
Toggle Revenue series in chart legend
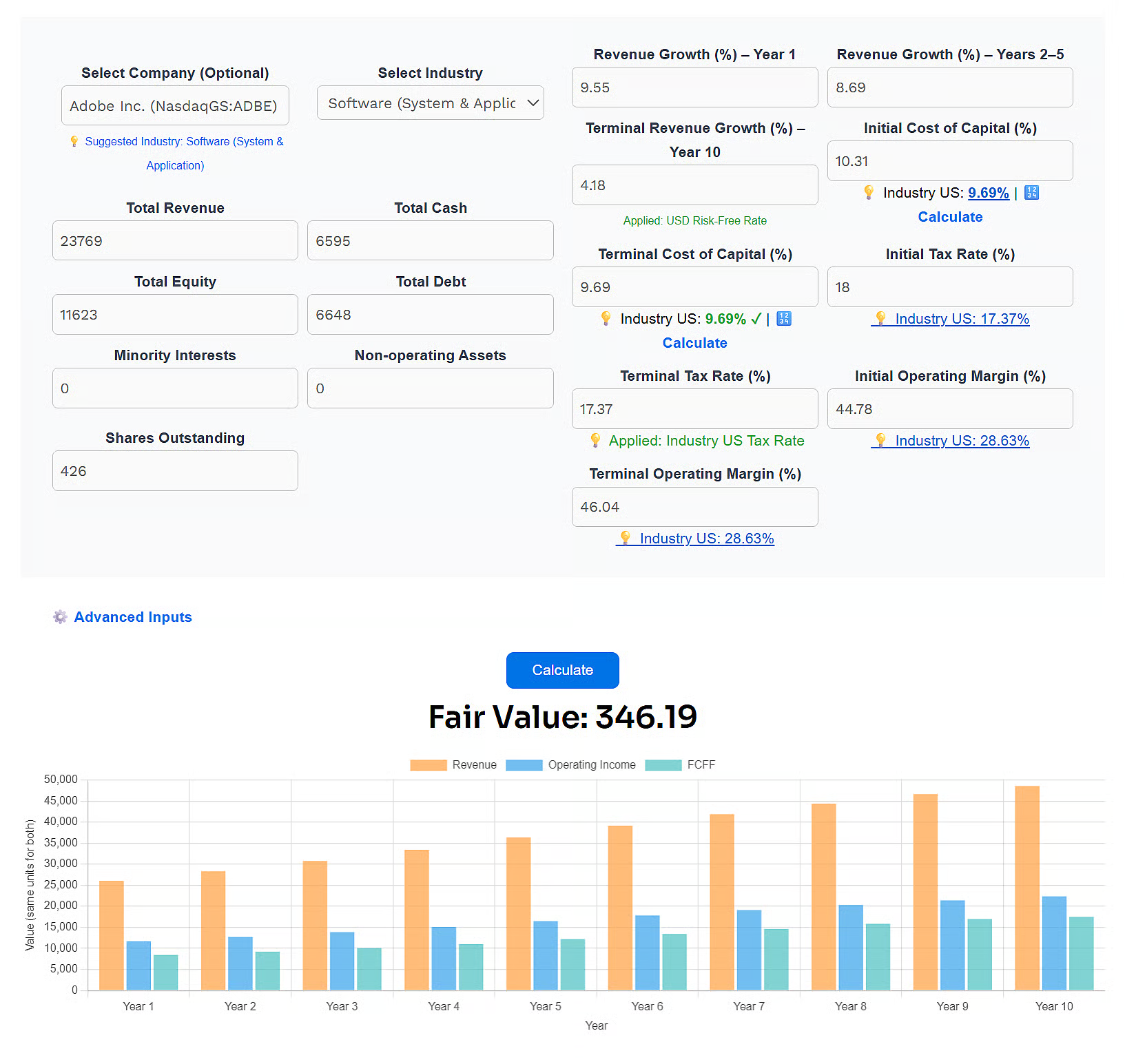[453, 765]
